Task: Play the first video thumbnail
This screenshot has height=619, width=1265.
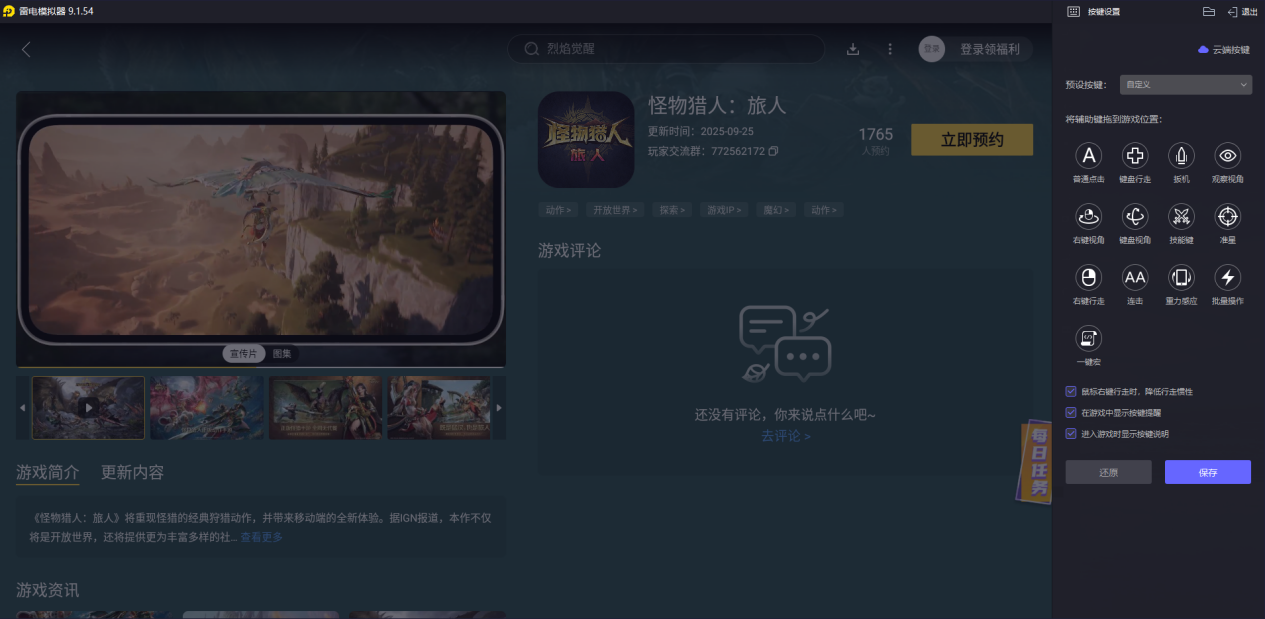Action: (88, 407)
